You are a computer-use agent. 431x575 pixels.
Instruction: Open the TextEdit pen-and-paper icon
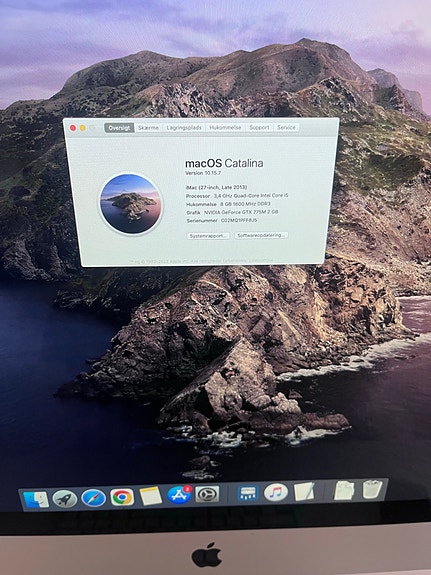click(x=304, y=491)
